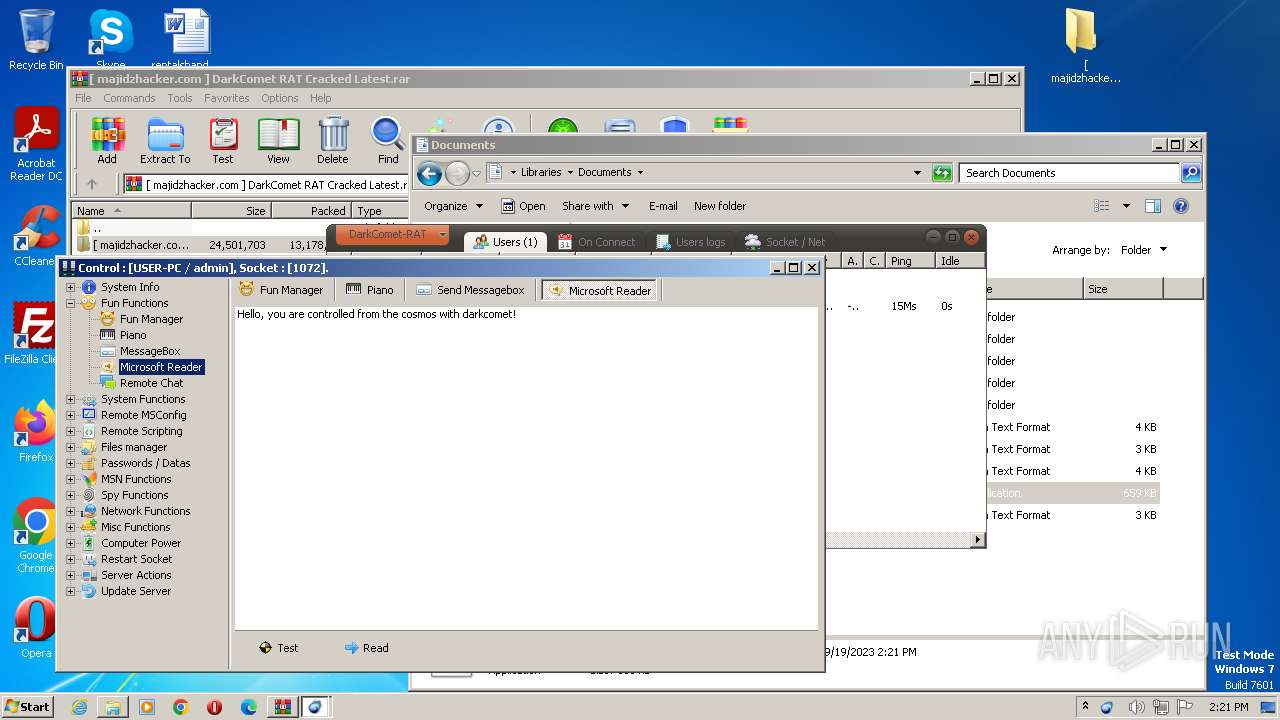Open CCleaner desktop icon
The image size is (1280, 720).
coord(36,236)
